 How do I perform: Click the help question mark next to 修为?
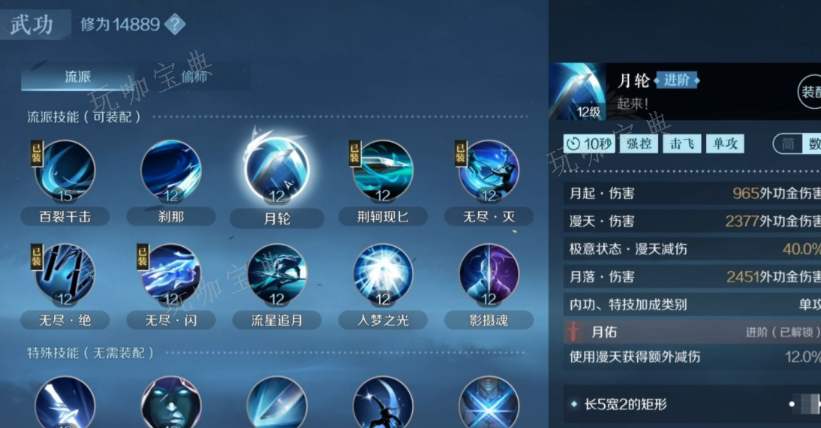(x=175, y=24)
